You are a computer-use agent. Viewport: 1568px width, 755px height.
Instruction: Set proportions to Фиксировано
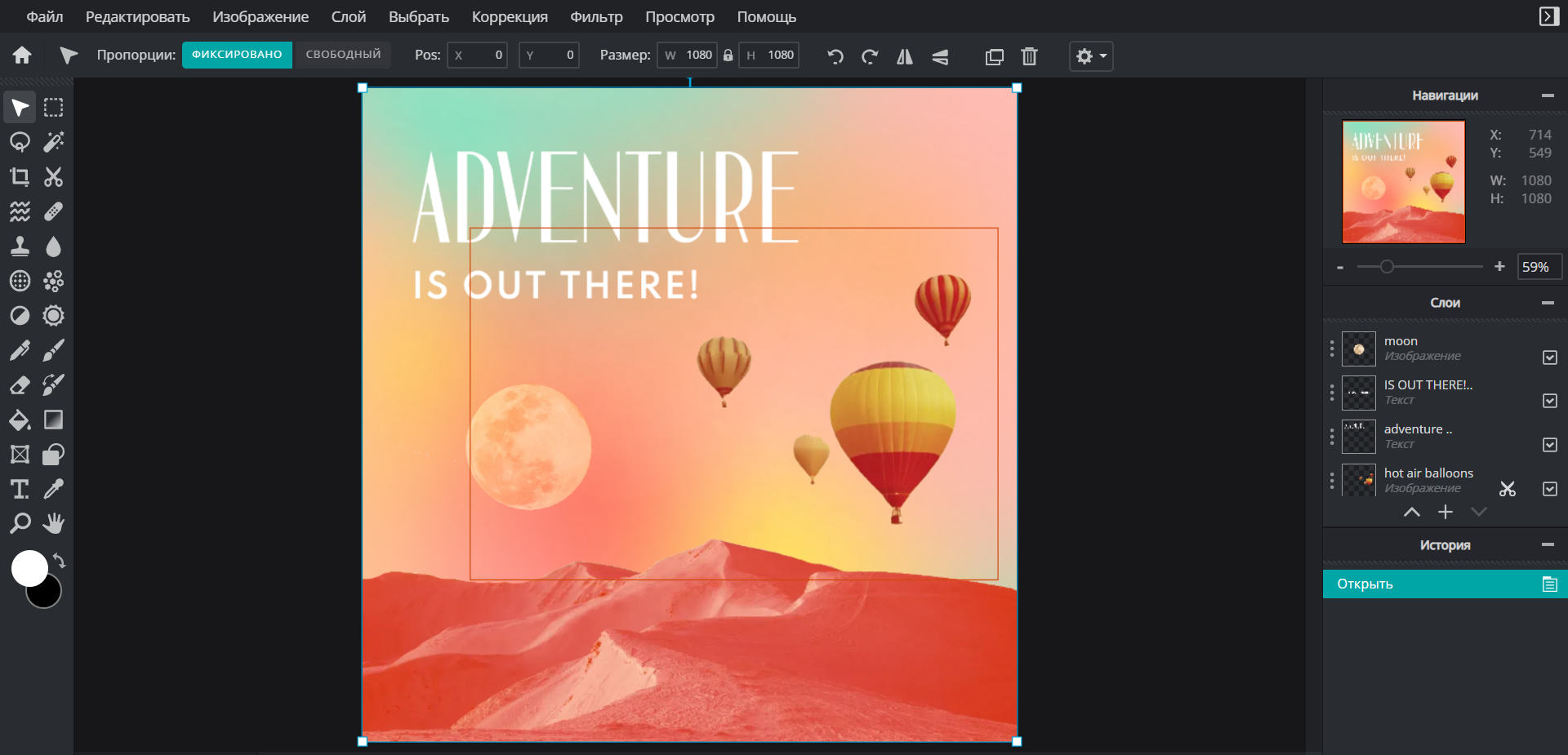click(237, 55)
